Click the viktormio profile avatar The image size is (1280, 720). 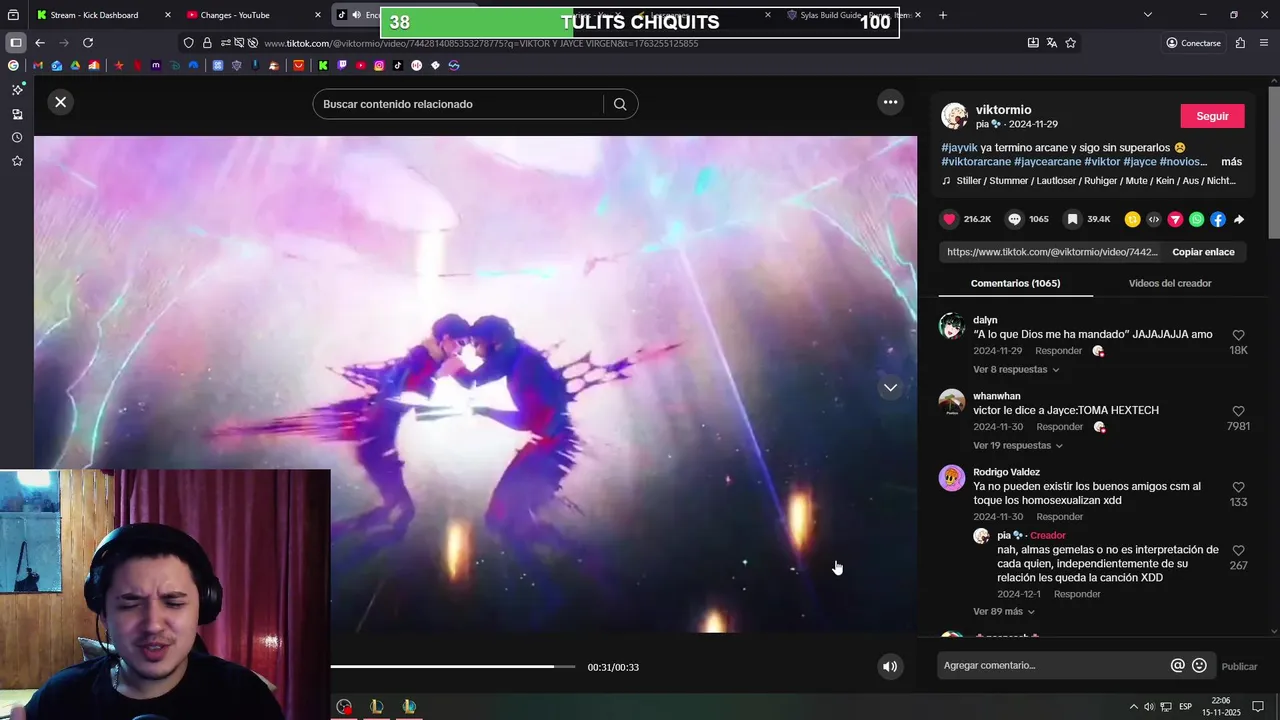click(955, 116)
